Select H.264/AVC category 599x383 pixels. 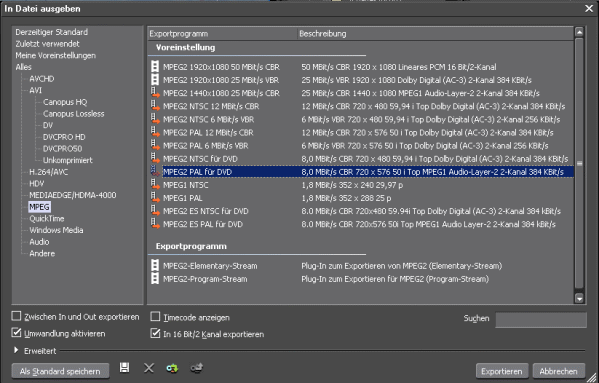pyautogui.click(x=49, y=172)
